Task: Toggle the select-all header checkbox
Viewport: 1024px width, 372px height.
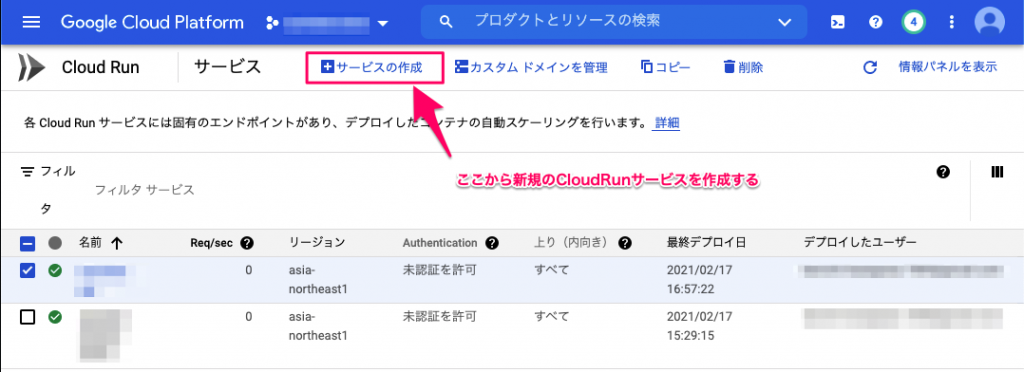Action: click(x=27, y=243)
